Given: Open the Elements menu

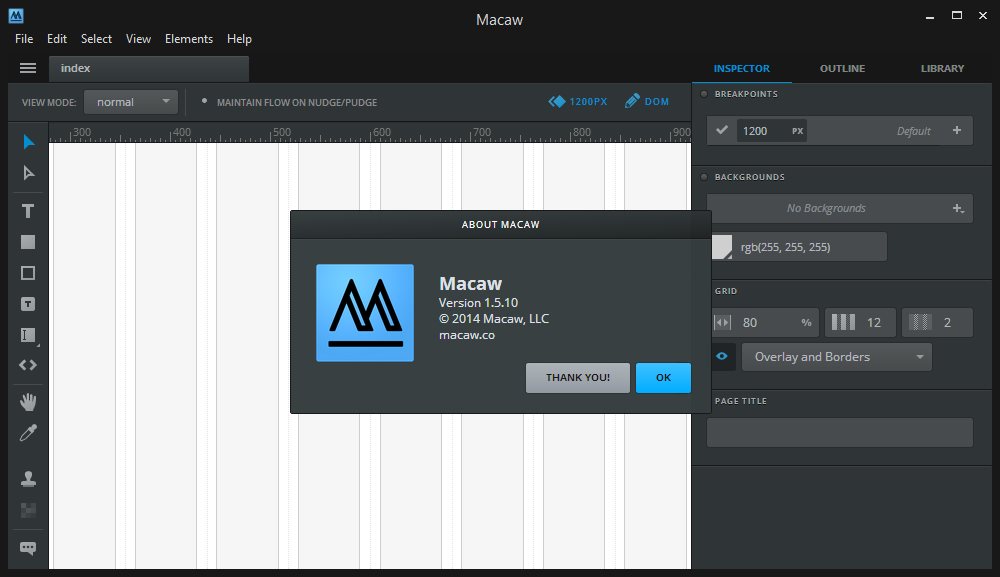Looking at the screenshot, I should (189, 39).
